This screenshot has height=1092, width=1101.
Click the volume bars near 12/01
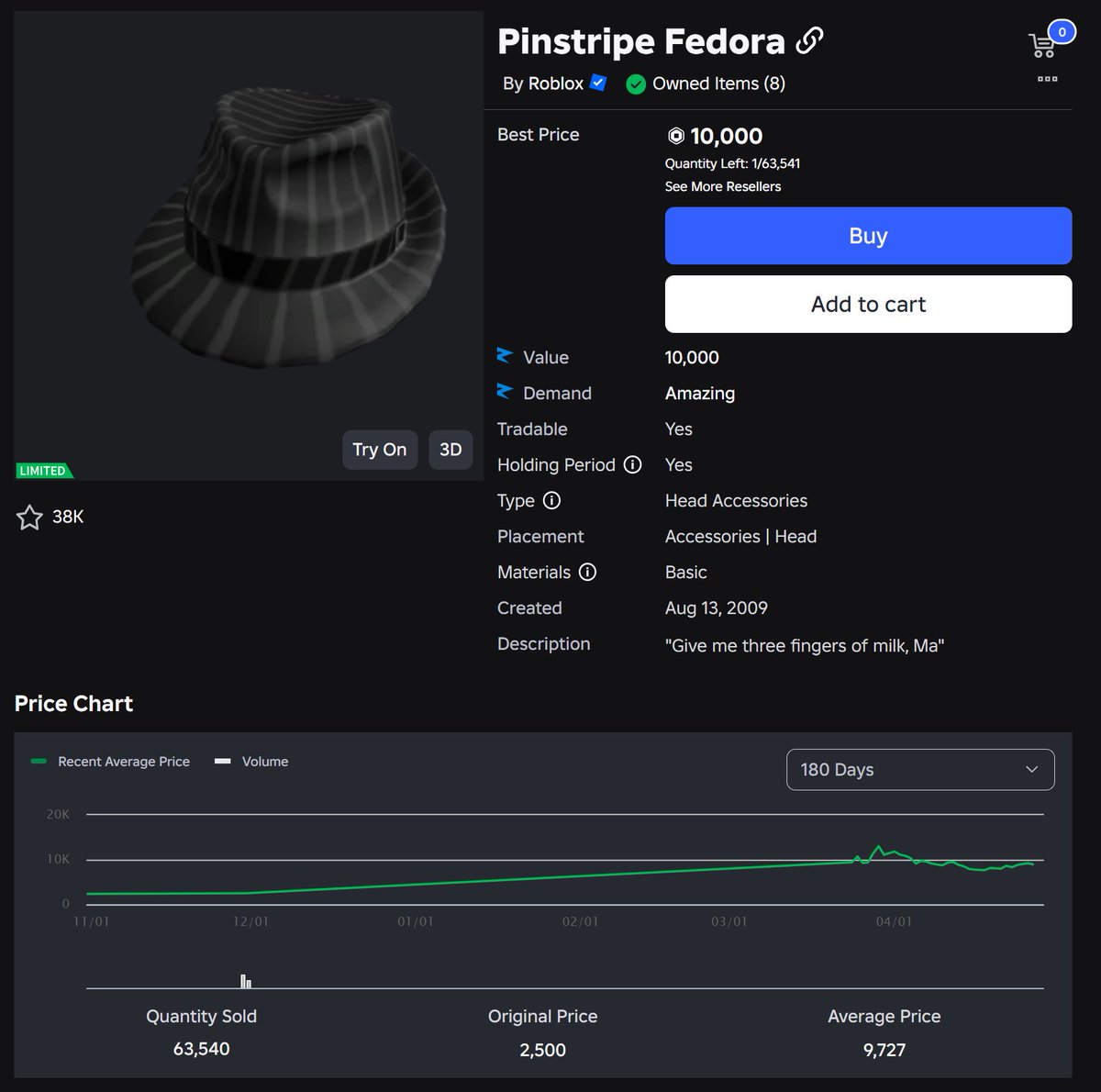(x=246, y=981)
